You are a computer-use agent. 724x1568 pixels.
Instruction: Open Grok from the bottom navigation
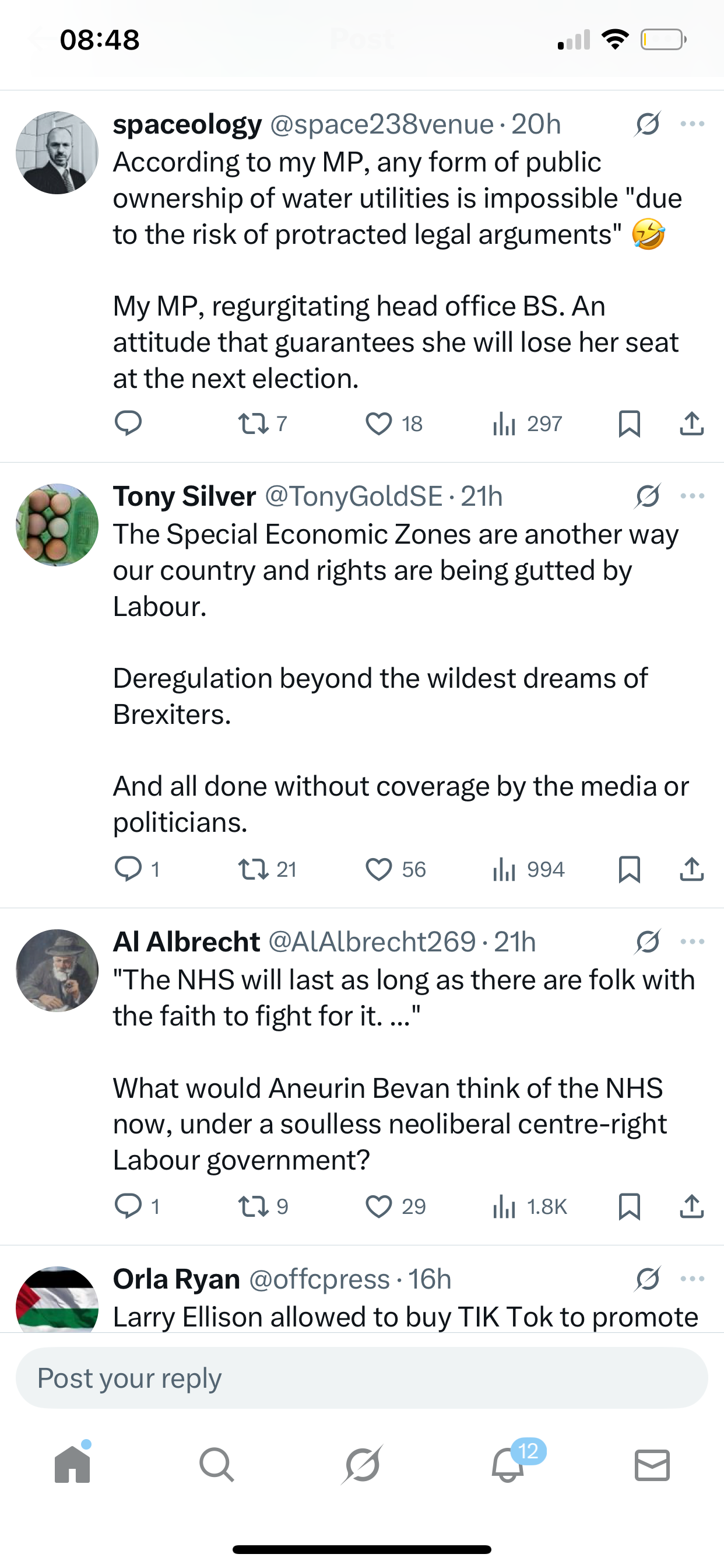click(362, 1464)
